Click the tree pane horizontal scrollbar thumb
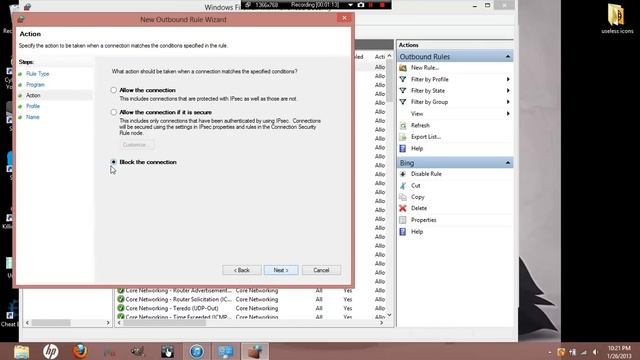The image size is (640, 360). (51, 323)
